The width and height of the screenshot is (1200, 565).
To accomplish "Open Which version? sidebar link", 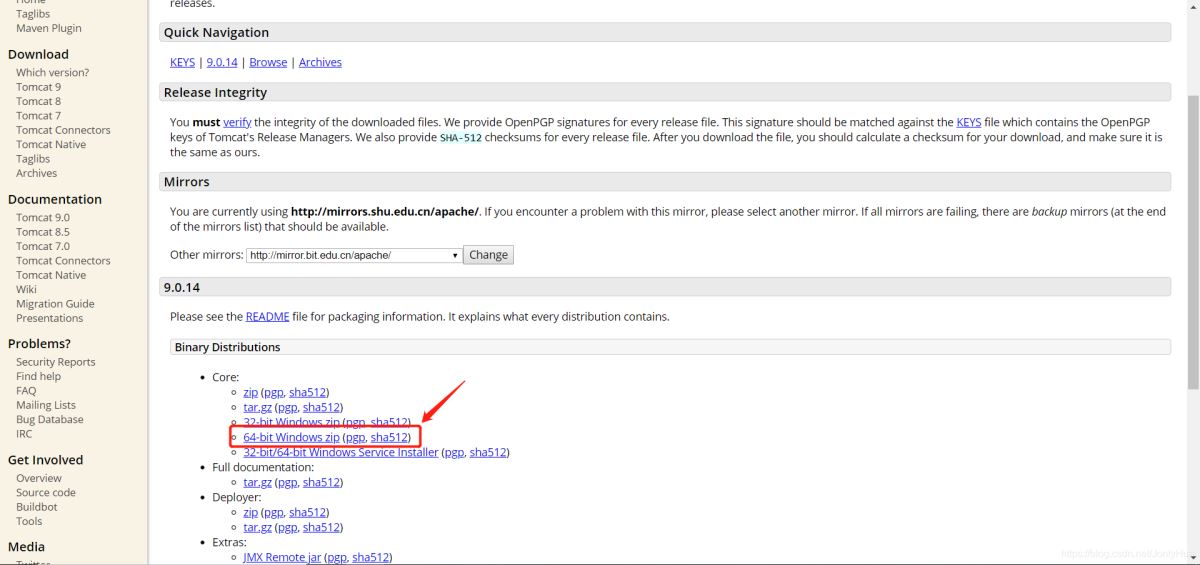I will point(52,73).
